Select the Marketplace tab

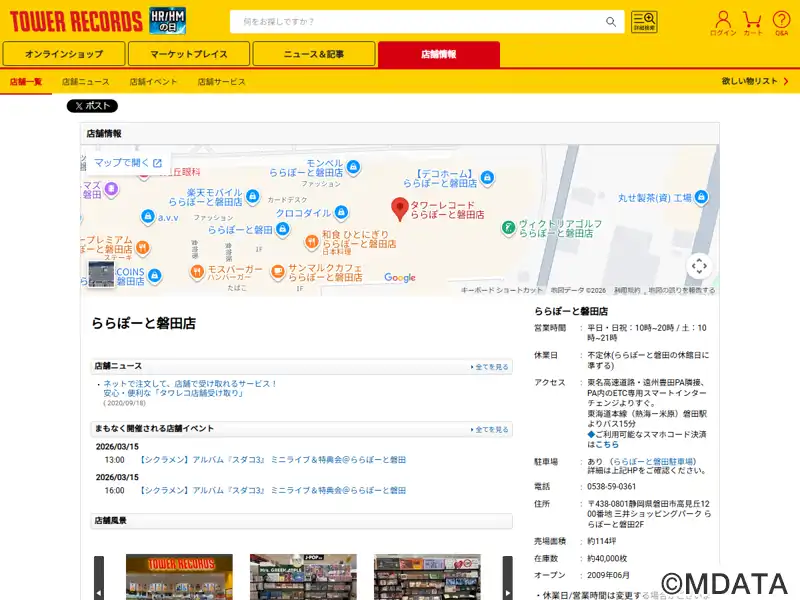tap(189, 54)
